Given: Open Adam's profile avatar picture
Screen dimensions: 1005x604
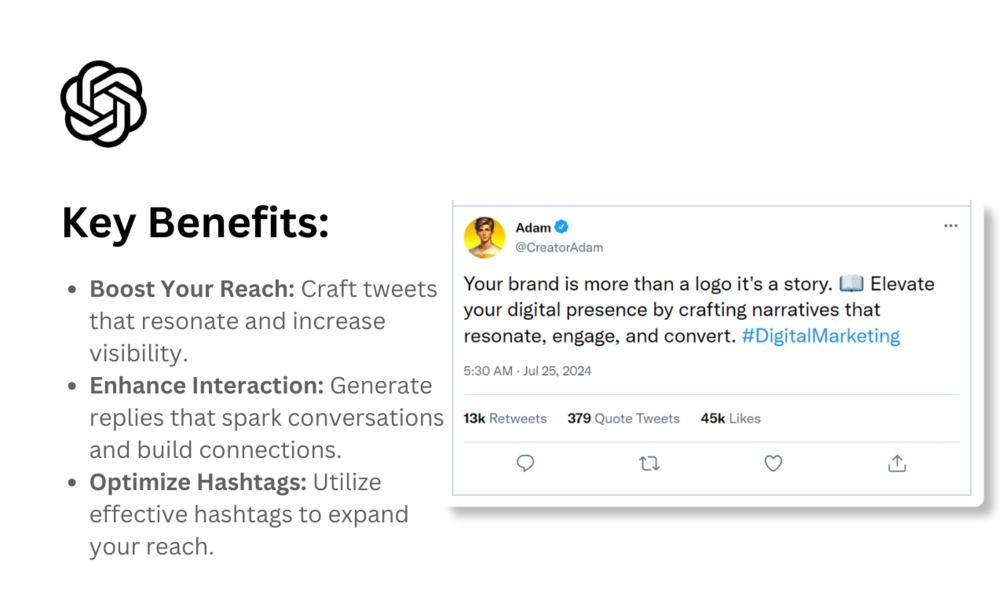Looking at the screenshot, I should [x=485, y=237].
